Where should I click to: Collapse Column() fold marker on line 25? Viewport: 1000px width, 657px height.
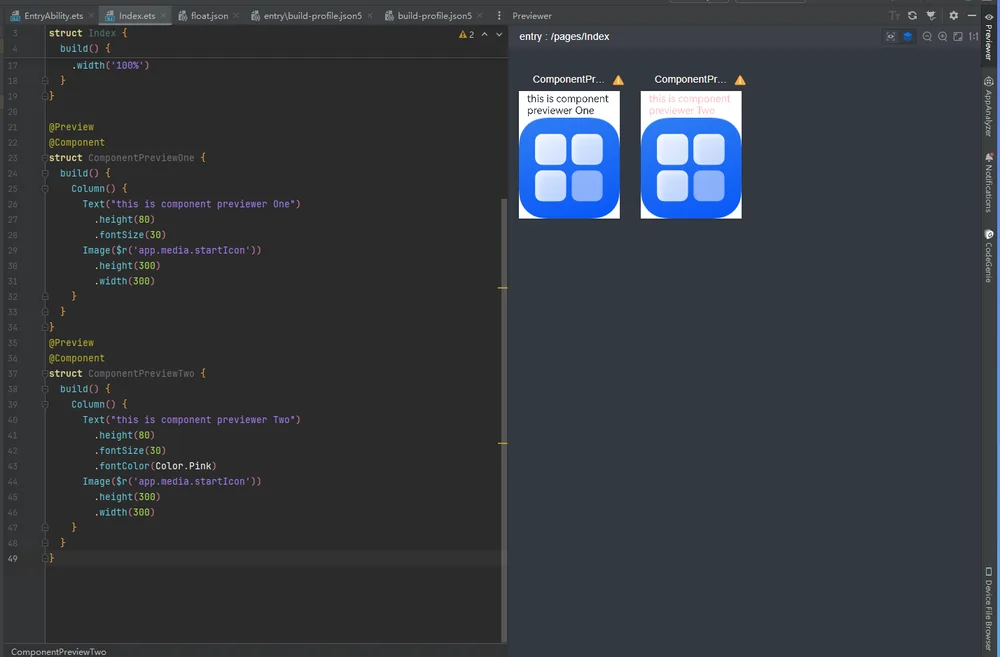45,189
